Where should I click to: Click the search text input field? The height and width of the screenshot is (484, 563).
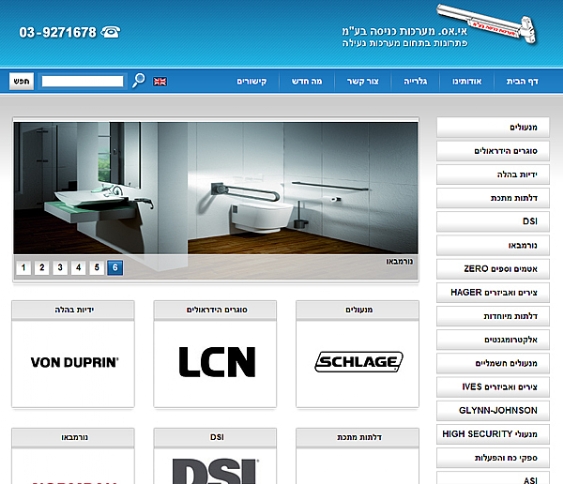(x=83, y=81)
